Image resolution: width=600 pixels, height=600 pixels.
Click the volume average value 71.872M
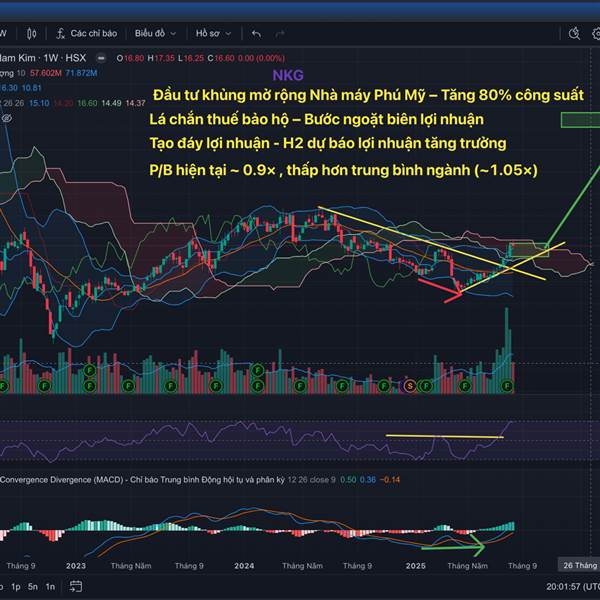click(81, 73)
